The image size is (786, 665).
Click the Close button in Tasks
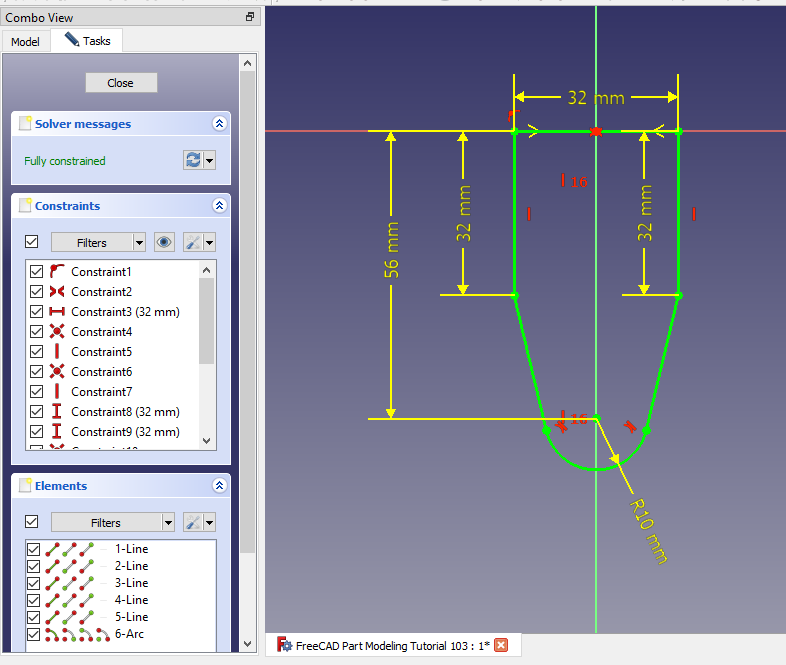coord(121,83)
